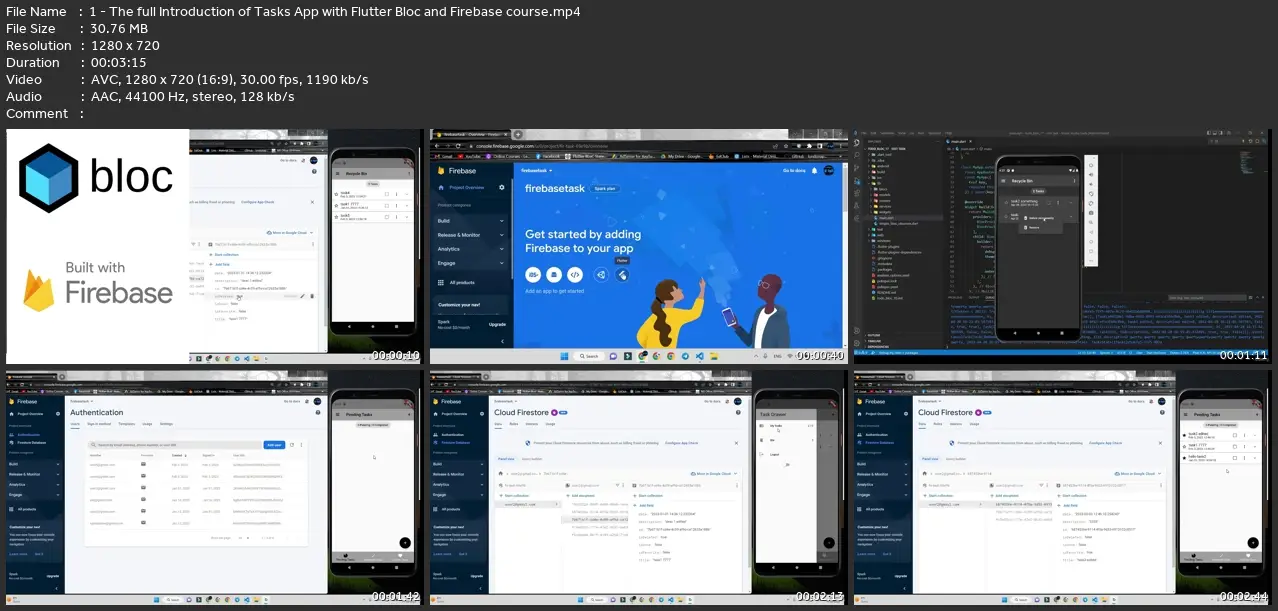1278x611 pixels.
Task: Click the Android app icon in 00:00:40 frame
Action: (x=554, y=275)
